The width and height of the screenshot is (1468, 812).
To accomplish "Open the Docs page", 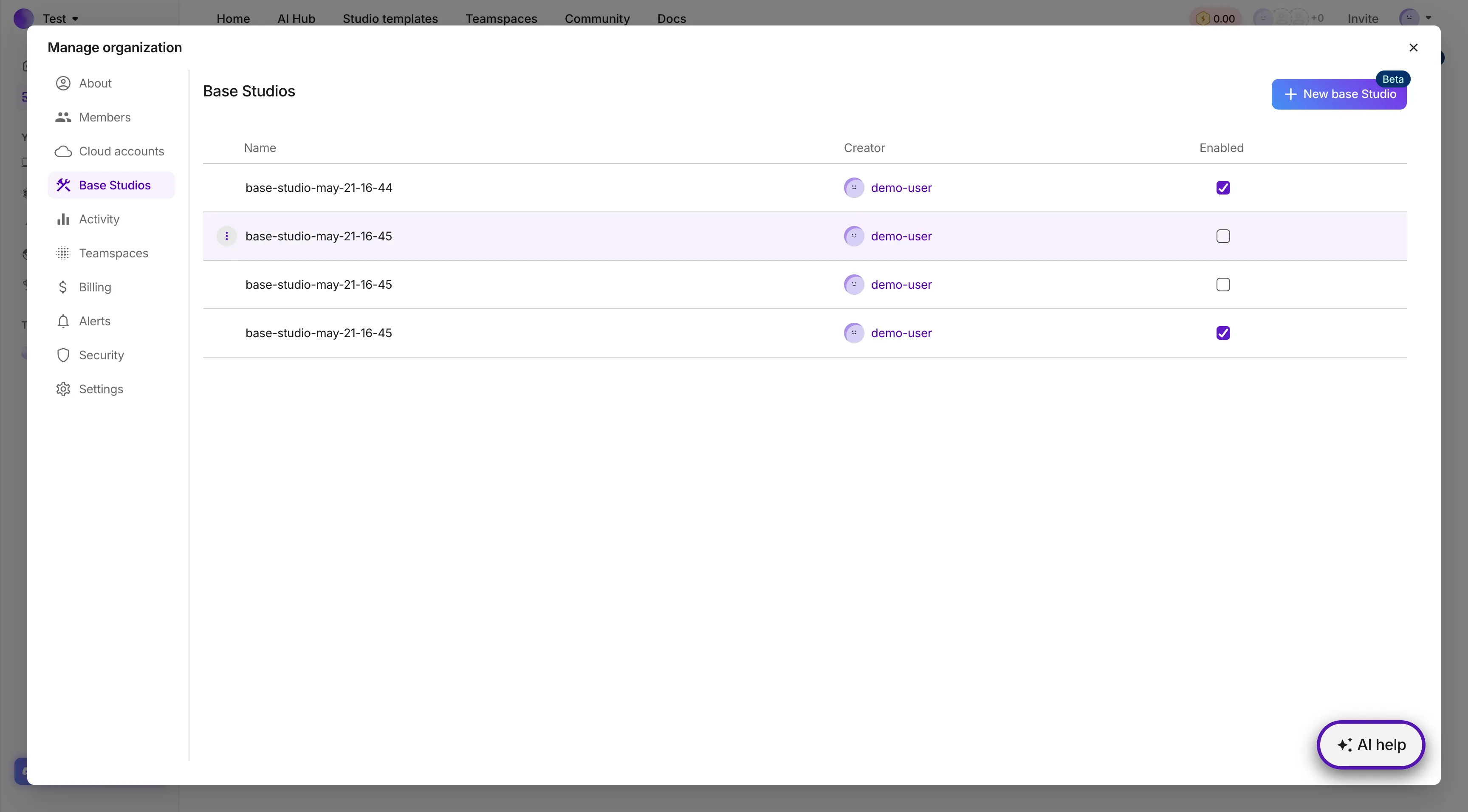I will point(672,19).
